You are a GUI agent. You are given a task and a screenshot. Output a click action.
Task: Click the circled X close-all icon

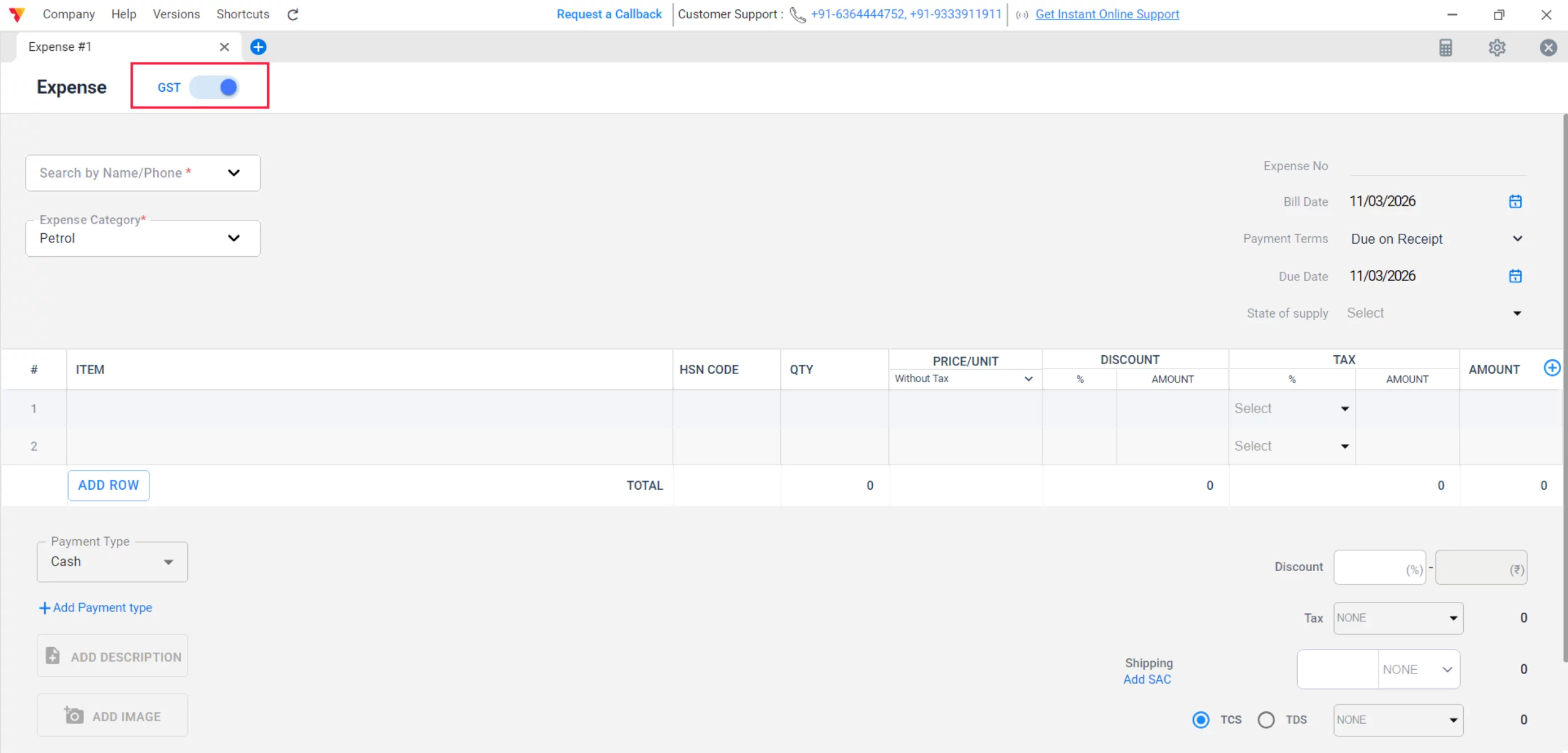click(1548, 48)
